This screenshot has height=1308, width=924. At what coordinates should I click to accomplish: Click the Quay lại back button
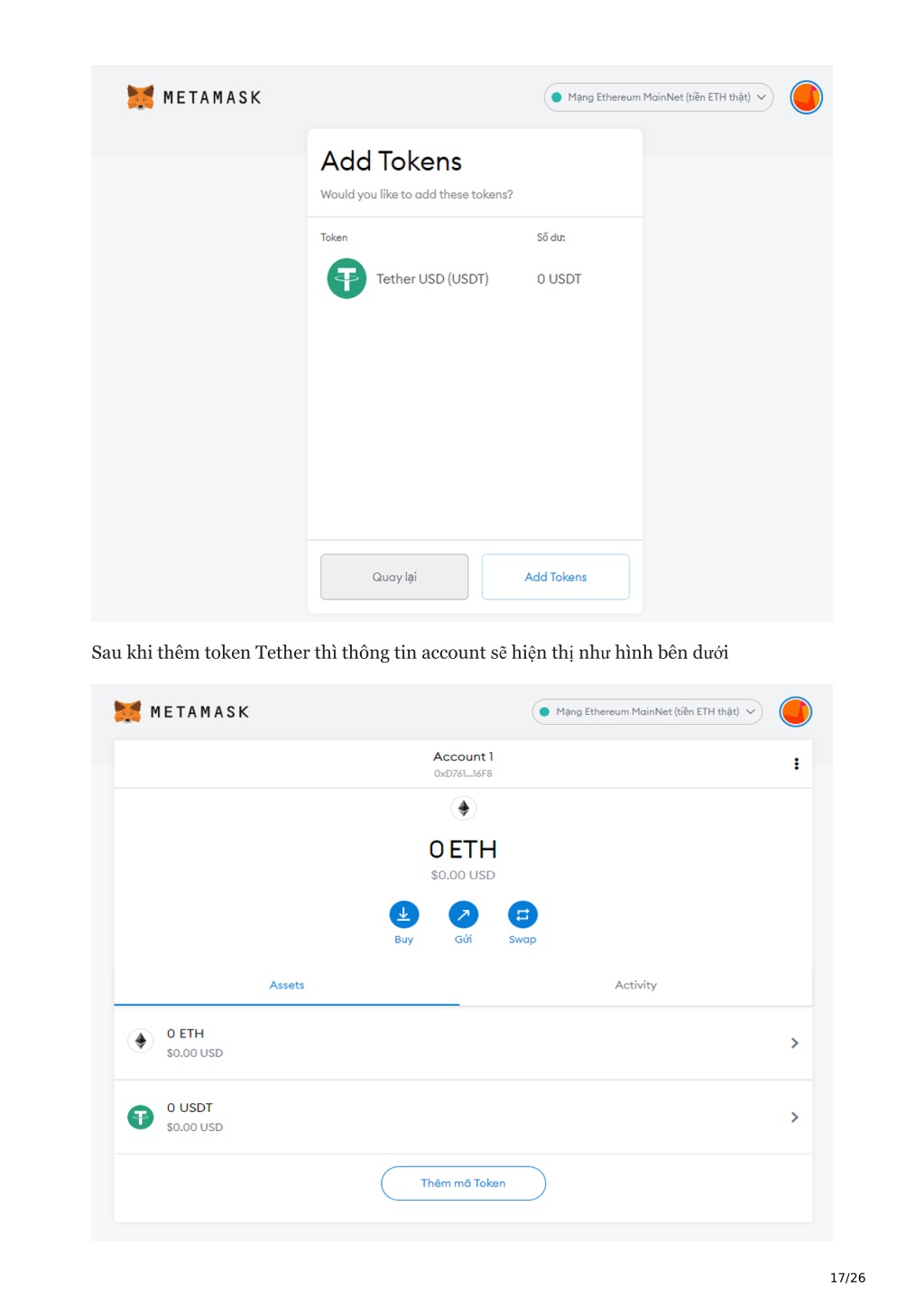click(x=394, y=577)
